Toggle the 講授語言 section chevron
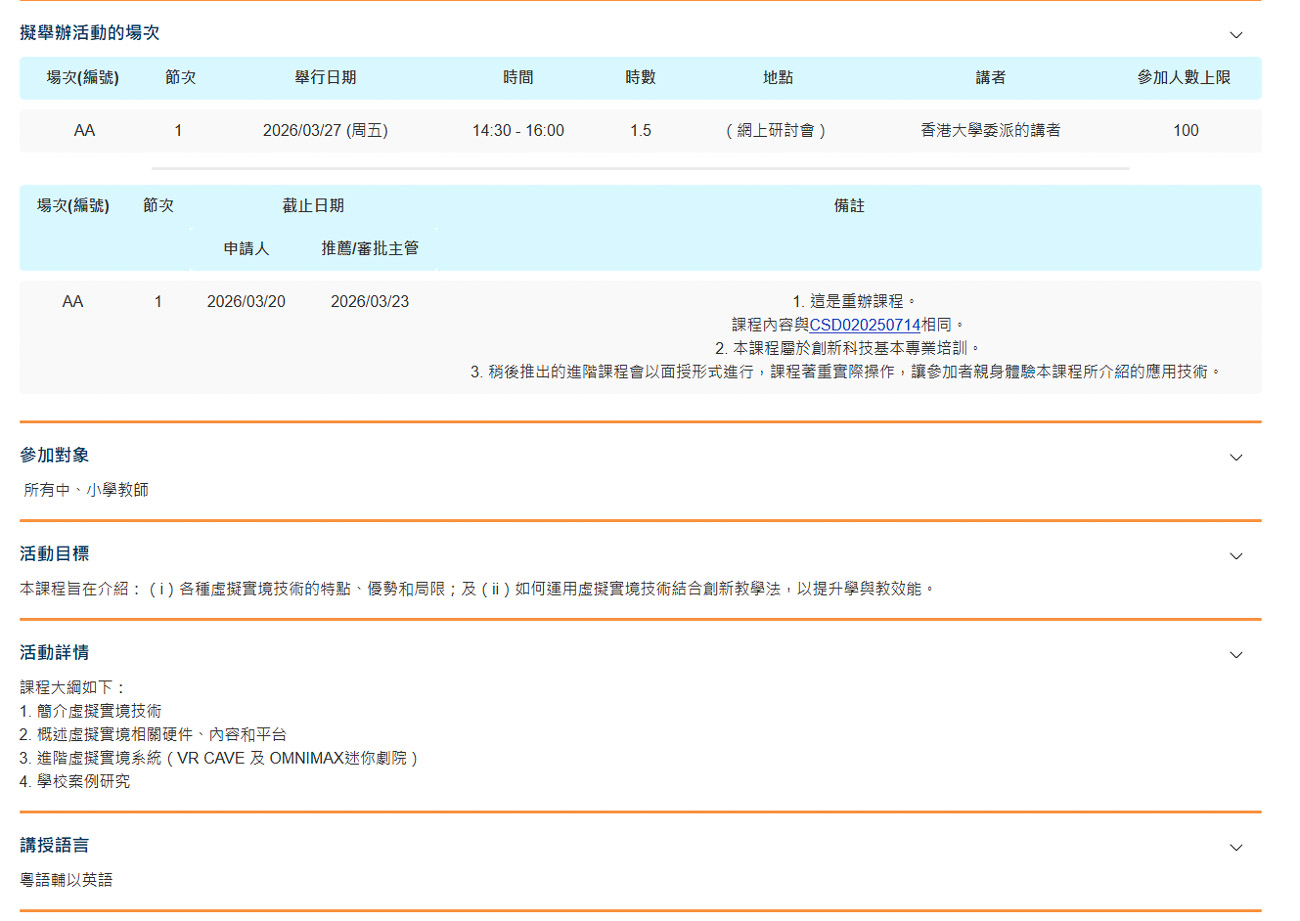Screen dimensions: 1300x921 click(x=1236, y=847)
